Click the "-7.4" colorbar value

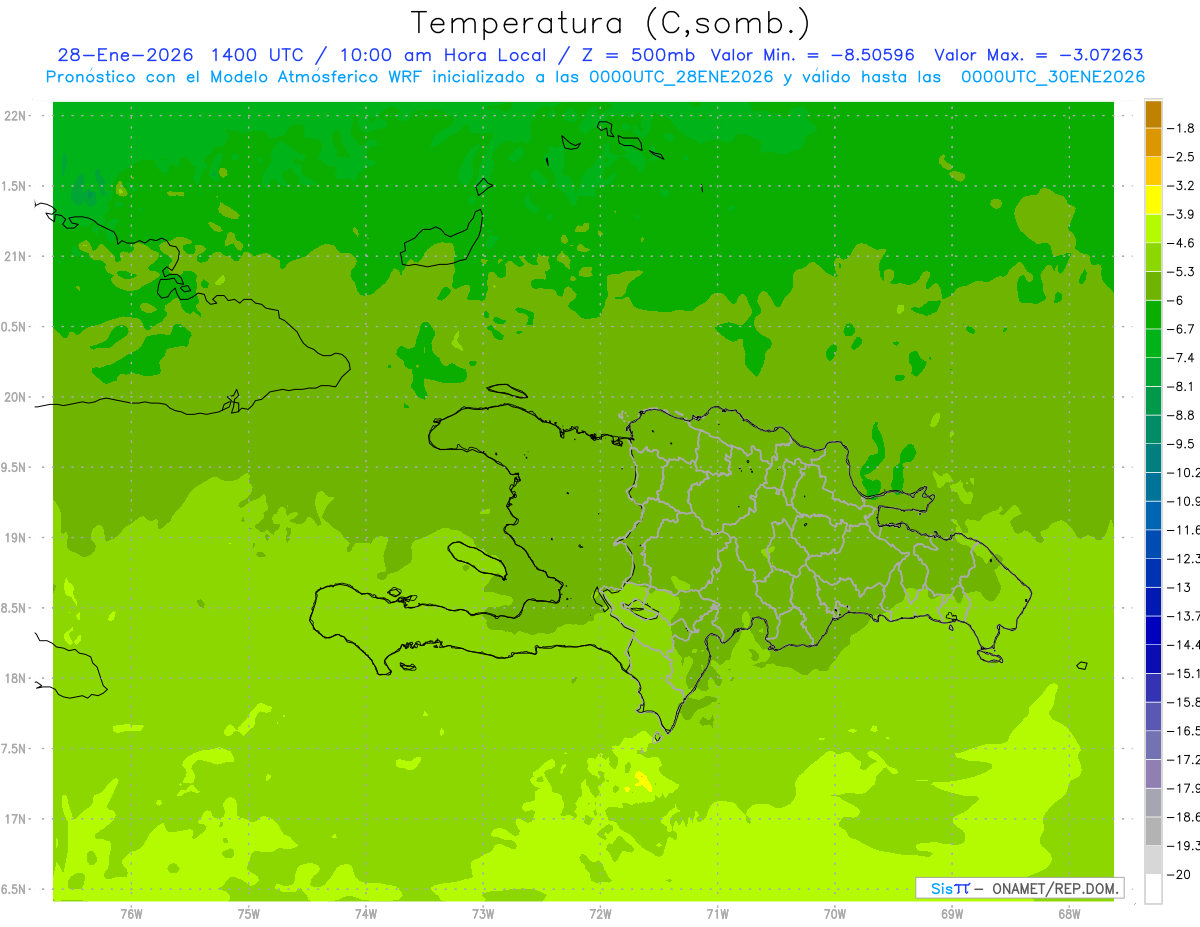click(1182, 358)
